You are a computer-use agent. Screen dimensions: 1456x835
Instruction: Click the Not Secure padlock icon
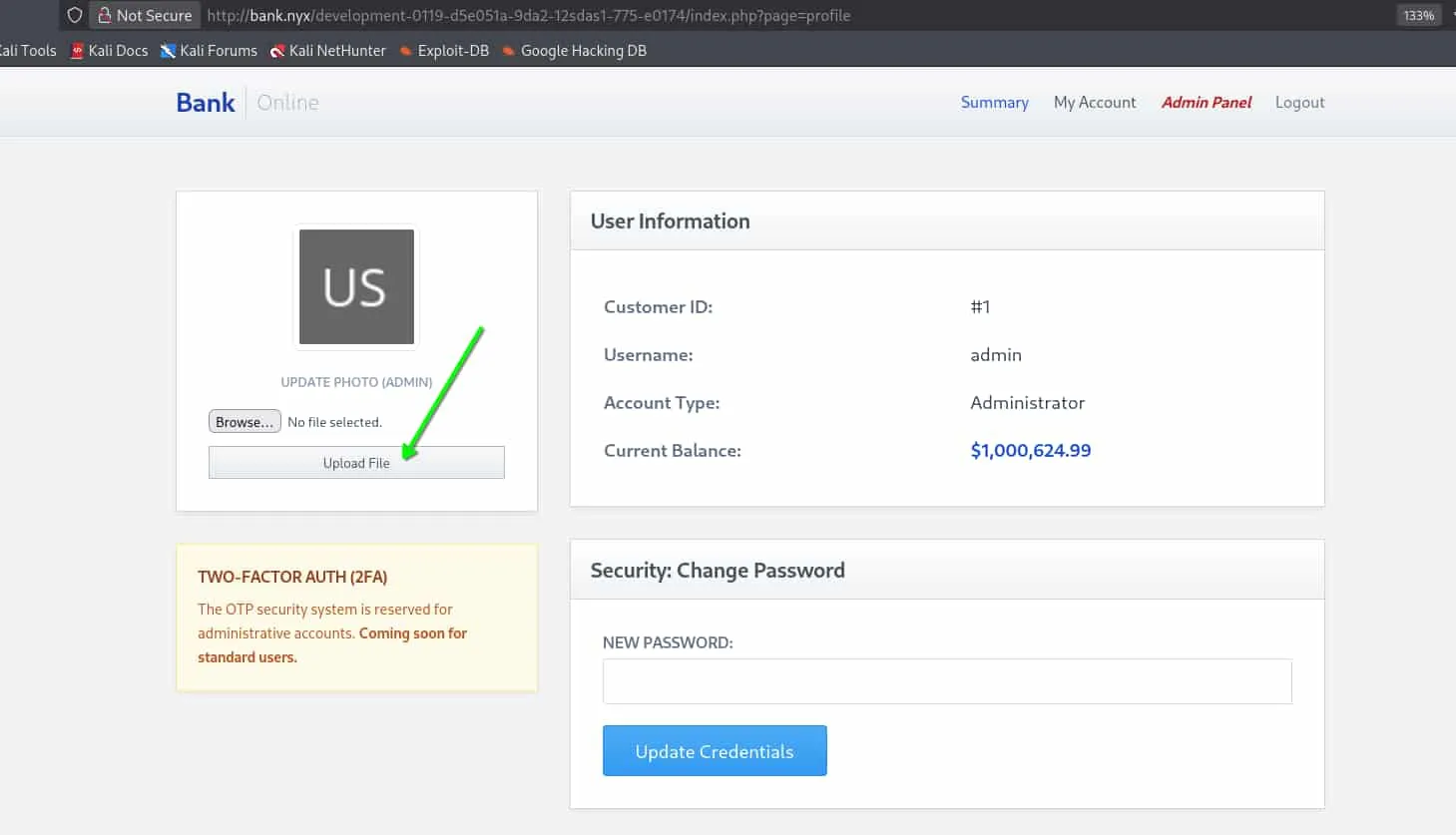(x=104, y=15)
